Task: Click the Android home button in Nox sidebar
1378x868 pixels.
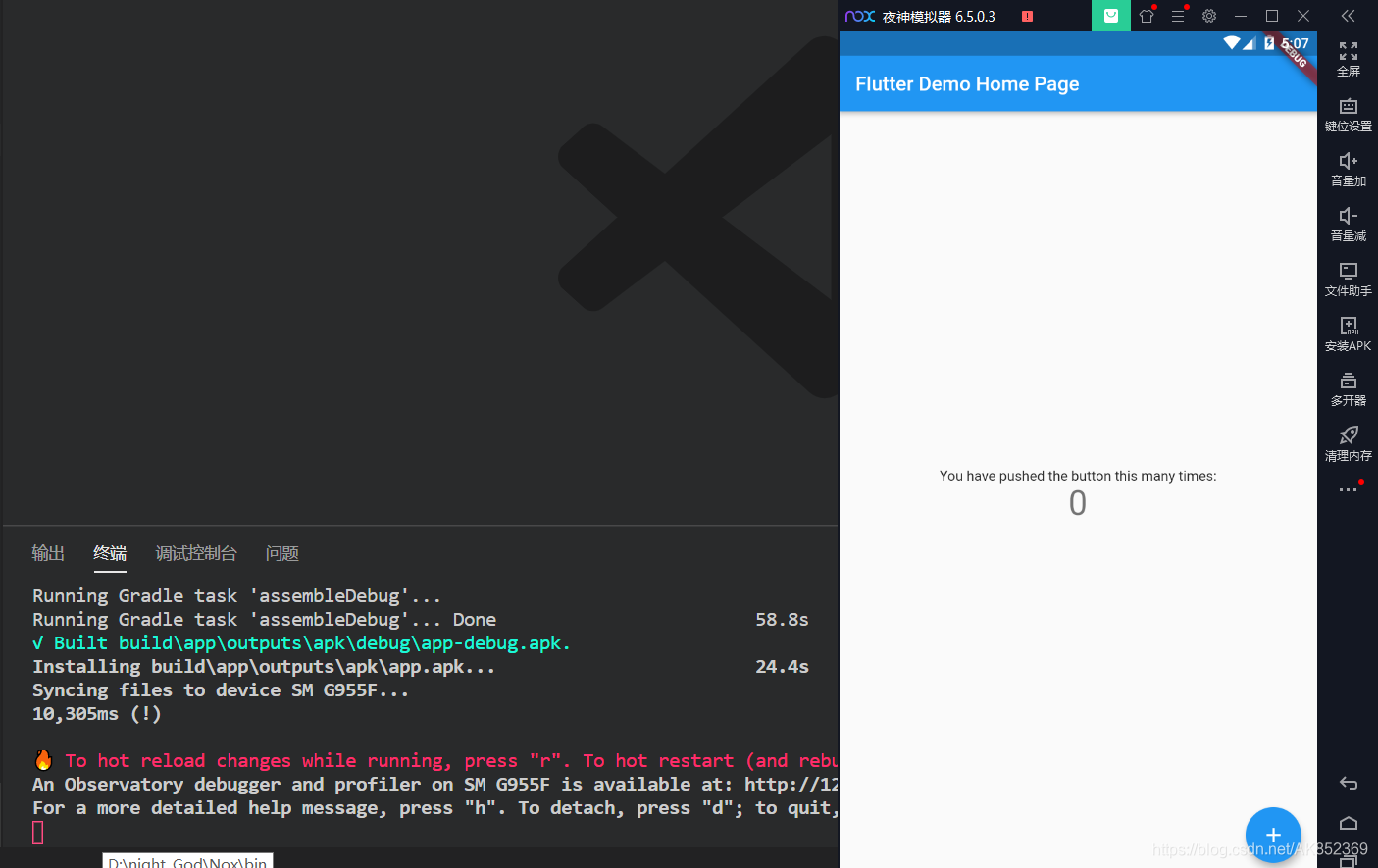Action: tap(1349, 823)
